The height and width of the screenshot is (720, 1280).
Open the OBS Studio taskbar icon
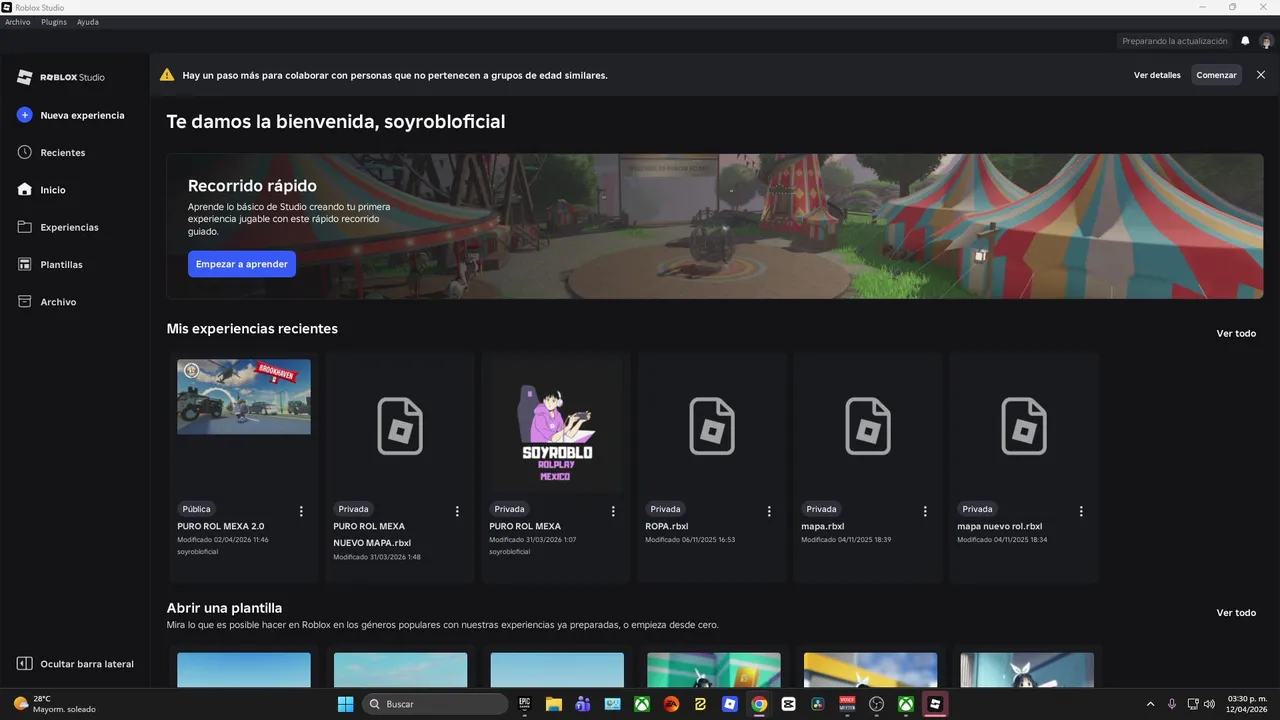876,704
